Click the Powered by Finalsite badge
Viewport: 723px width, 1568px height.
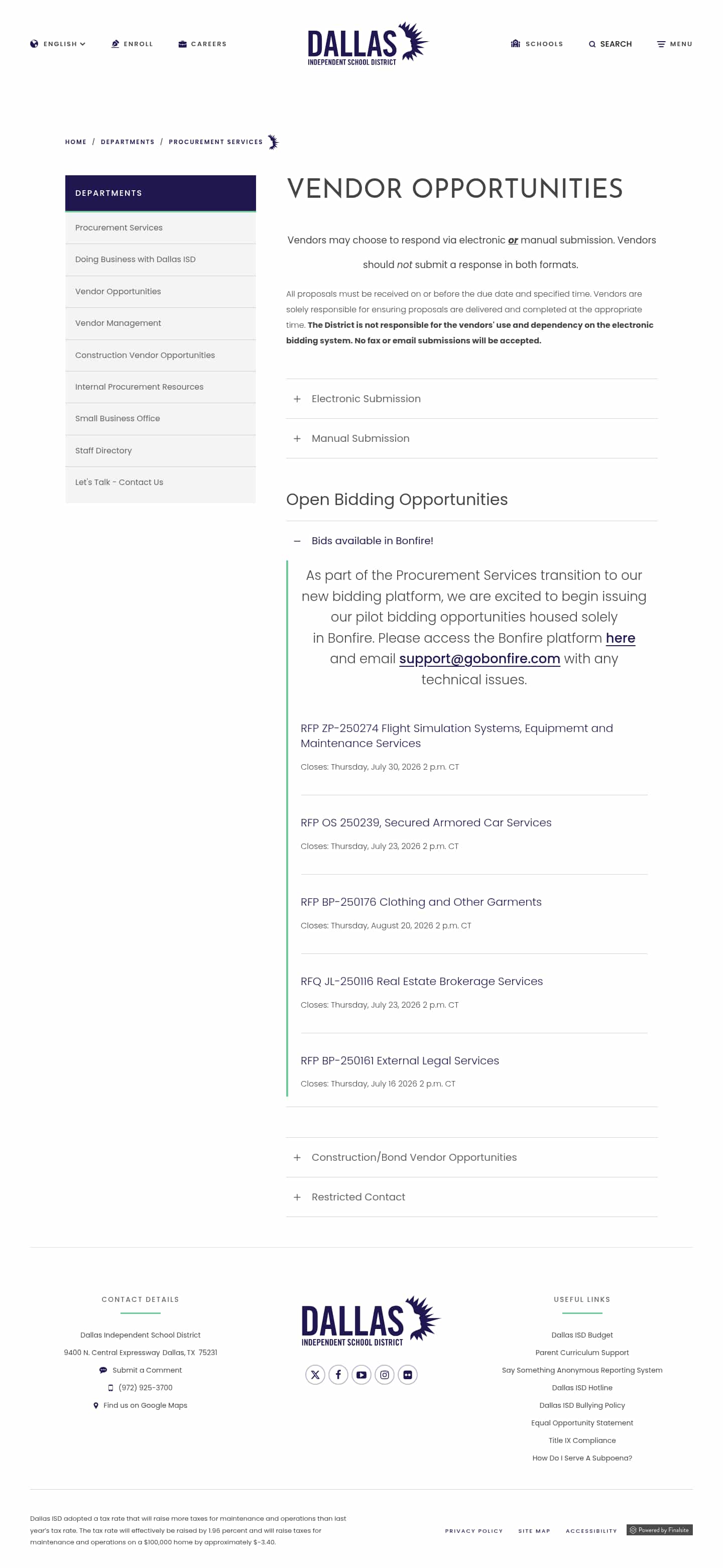click(659, 1530)
